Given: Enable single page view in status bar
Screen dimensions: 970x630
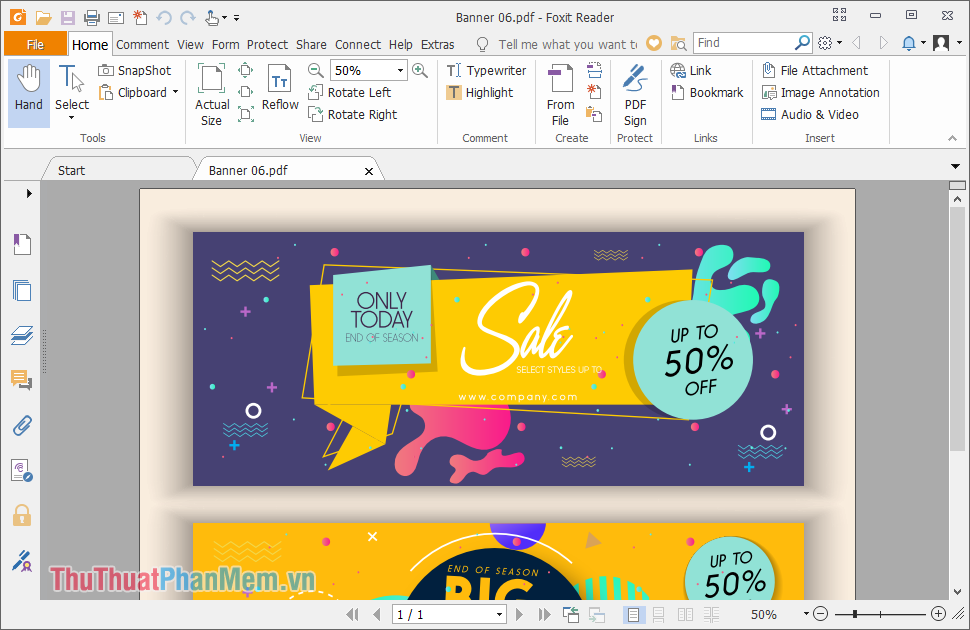Looking at the screenshot, I should [x=633, y=615].
